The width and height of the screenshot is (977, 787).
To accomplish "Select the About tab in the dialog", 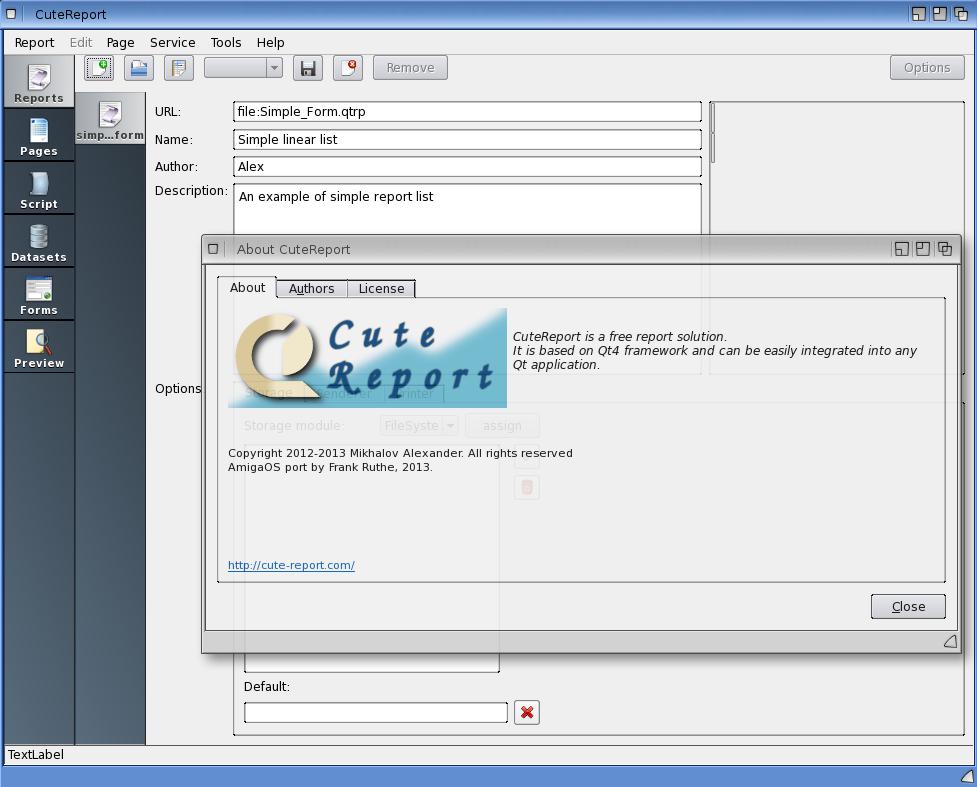I will pyautogui.click(x=247, y=288).
